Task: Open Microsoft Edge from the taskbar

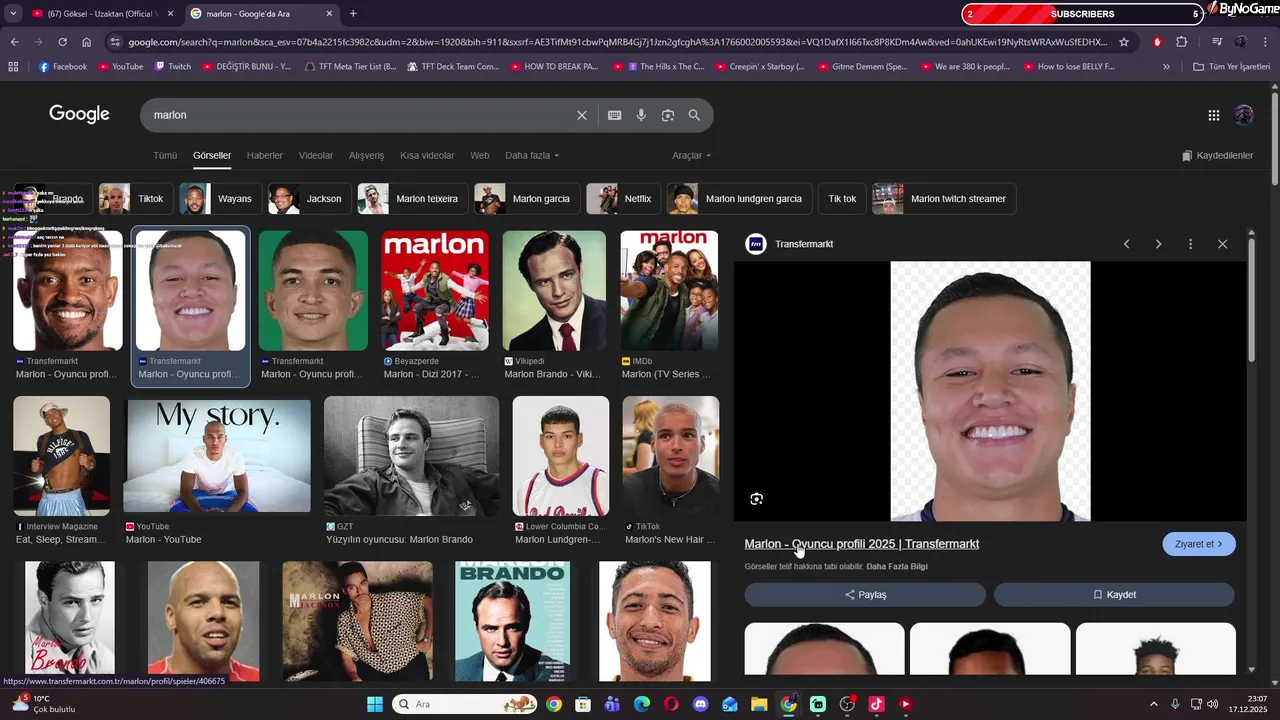Action: point(642,704)
